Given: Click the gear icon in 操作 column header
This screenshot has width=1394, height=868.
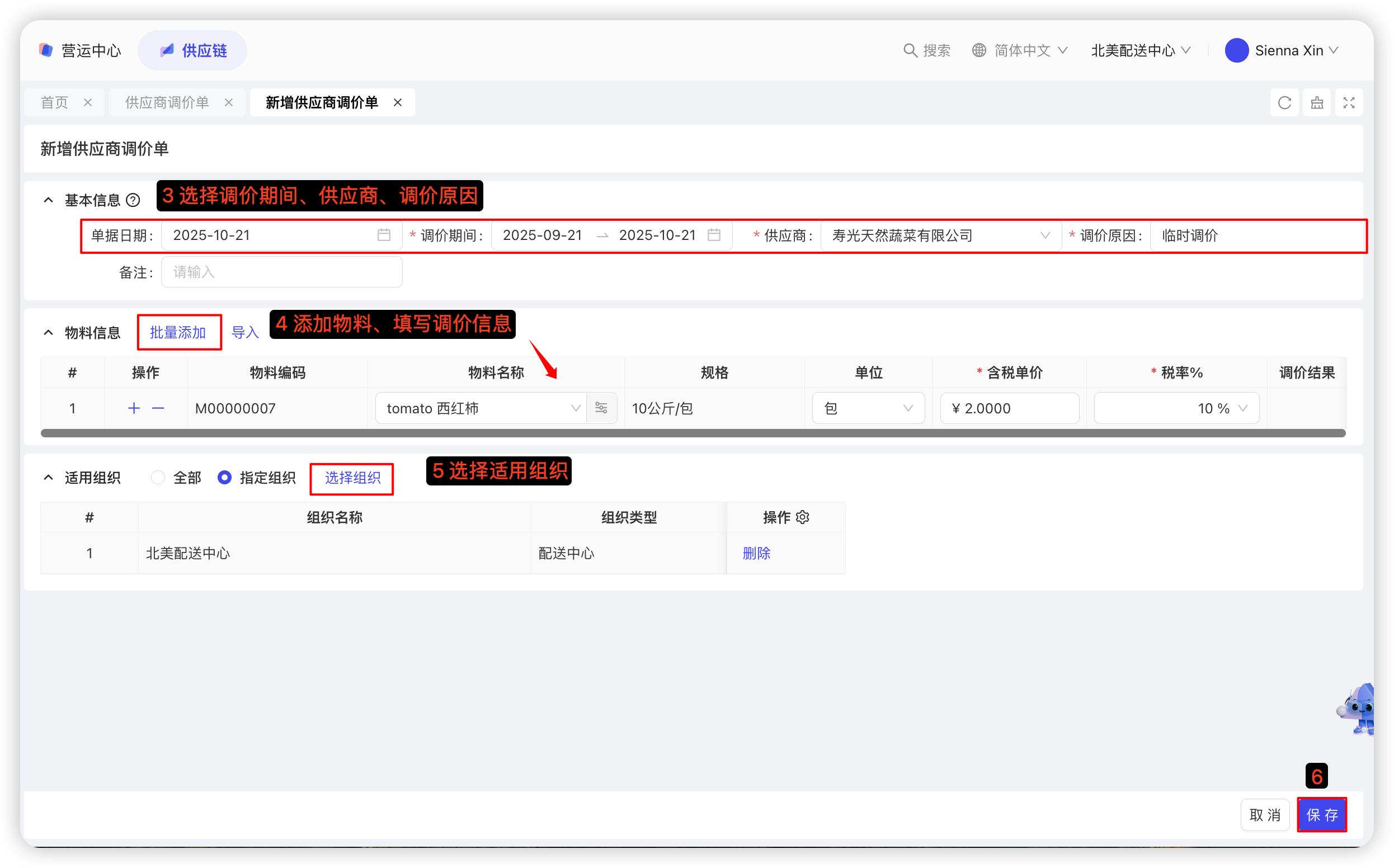Looking at the screenshot, I should pyautogui.click(x=803, y=517).
